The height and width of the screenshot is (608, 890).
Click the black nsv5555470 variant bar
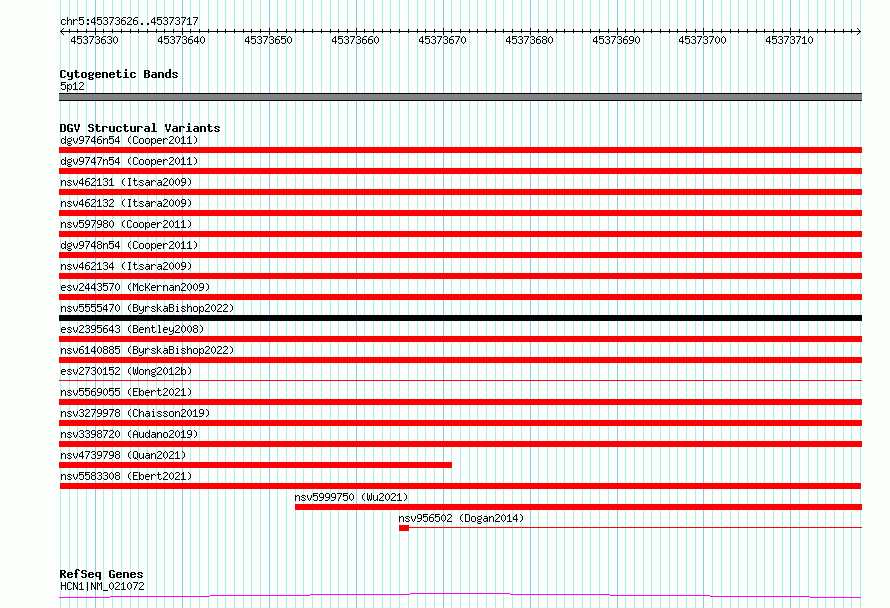pyautogui.click(x=460, y=318)
